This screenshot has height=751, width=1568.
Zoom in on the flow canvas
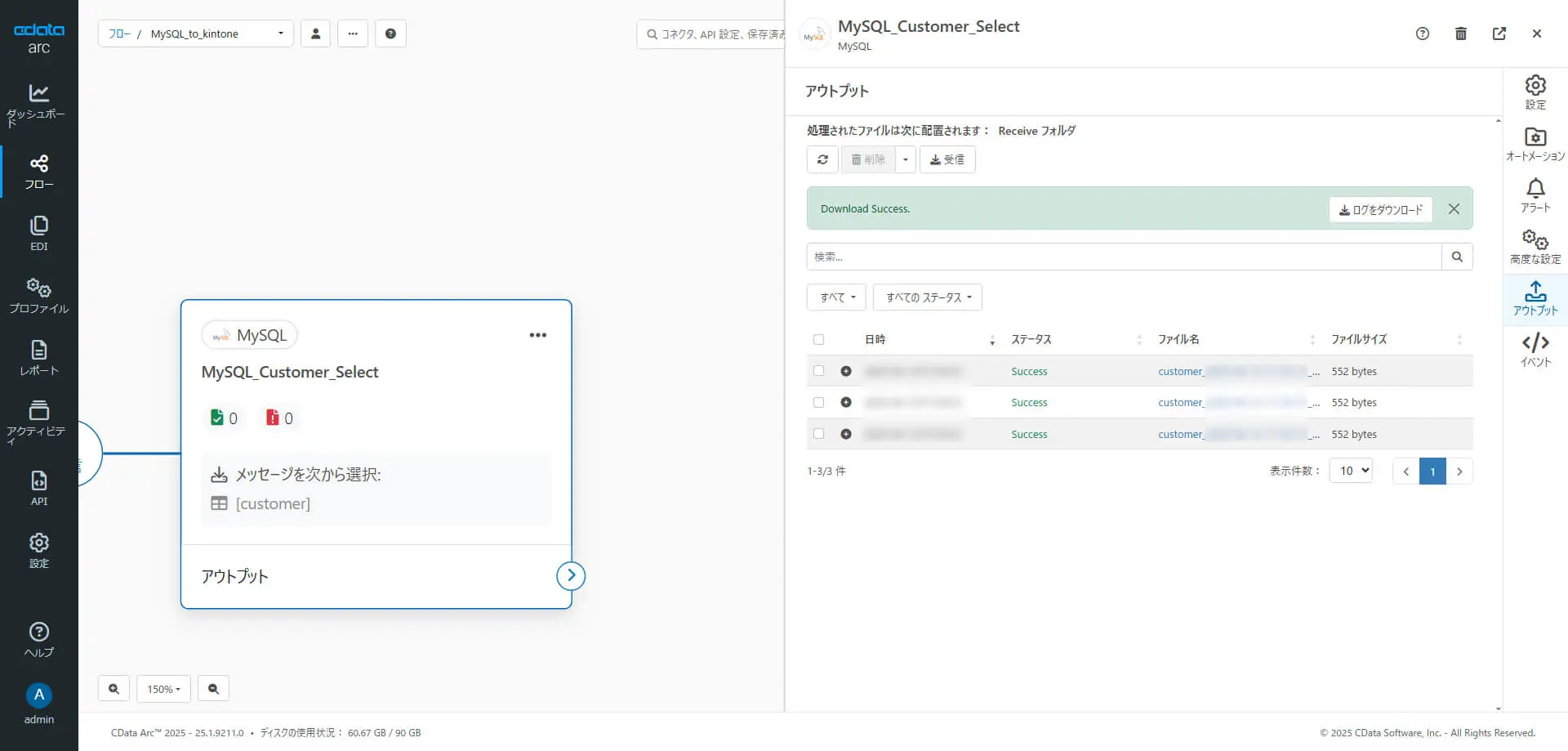(x=114, y=689)
